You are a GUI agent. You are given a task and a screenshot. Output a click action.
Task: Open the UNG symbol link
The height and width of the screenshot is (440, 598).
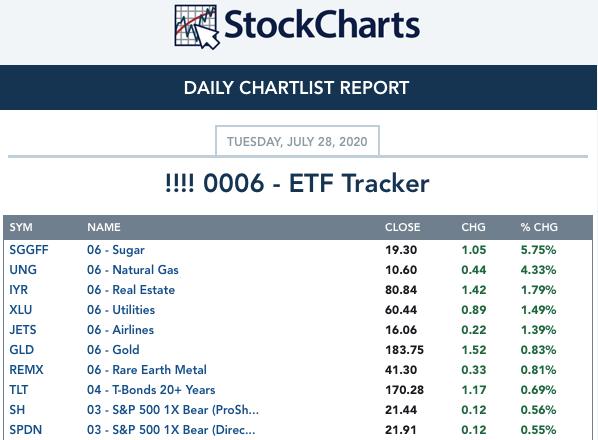[x=23, y=270]
